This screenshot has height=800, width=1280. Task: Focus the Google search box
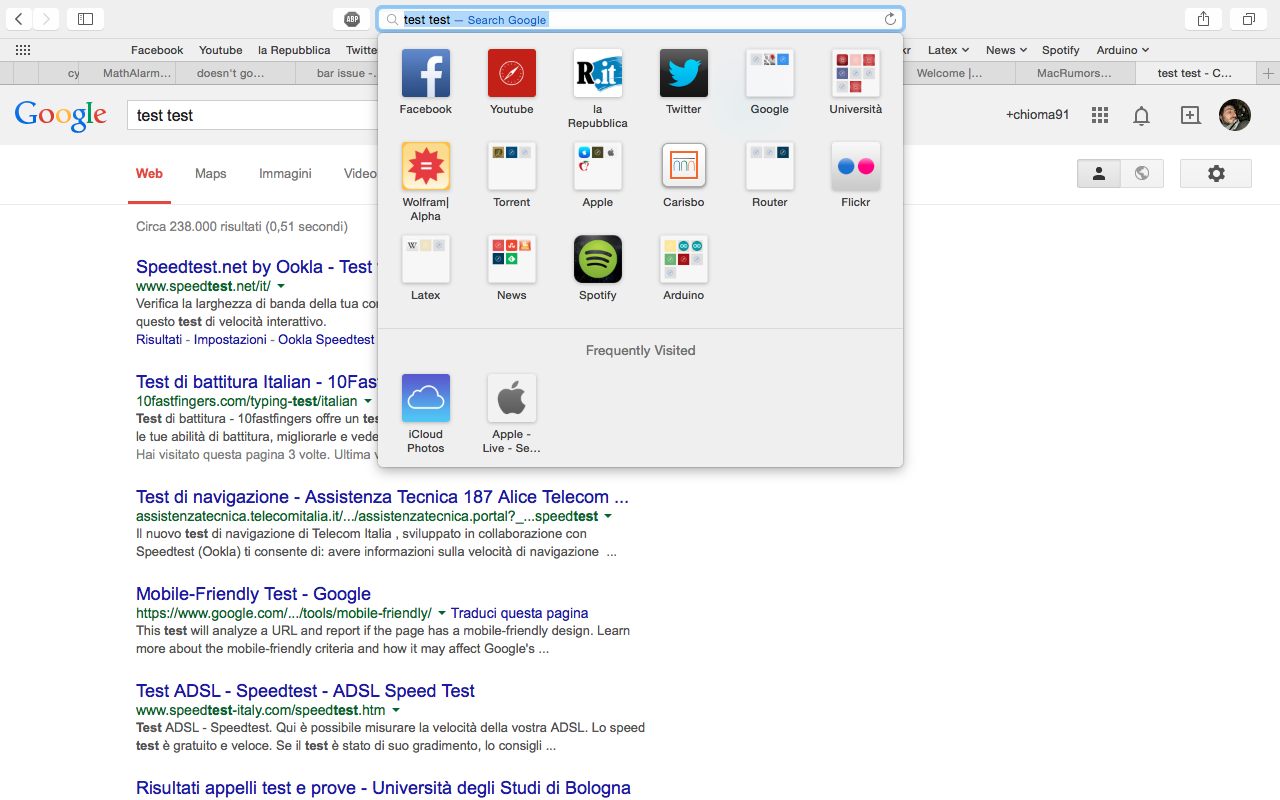tap(252, 115)
